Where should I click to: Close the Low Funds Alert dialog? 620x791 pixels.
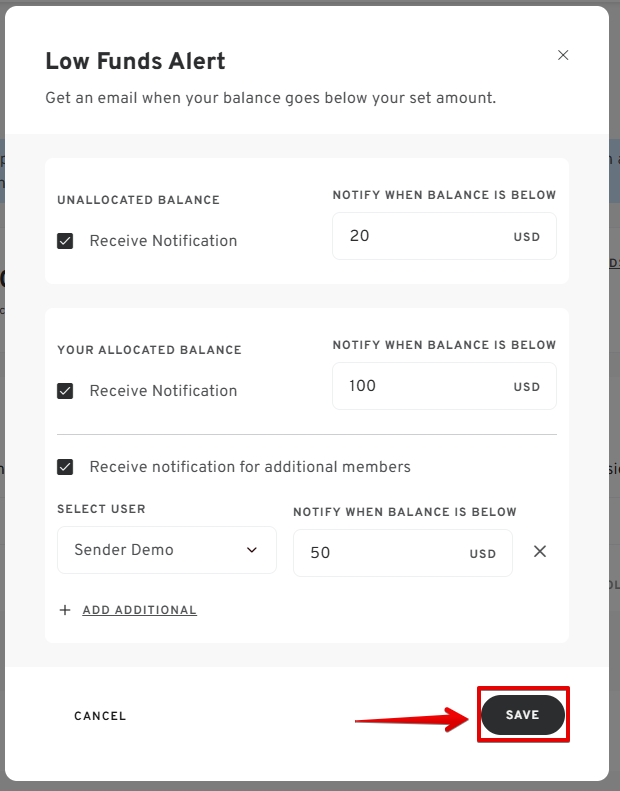(563, 55)
